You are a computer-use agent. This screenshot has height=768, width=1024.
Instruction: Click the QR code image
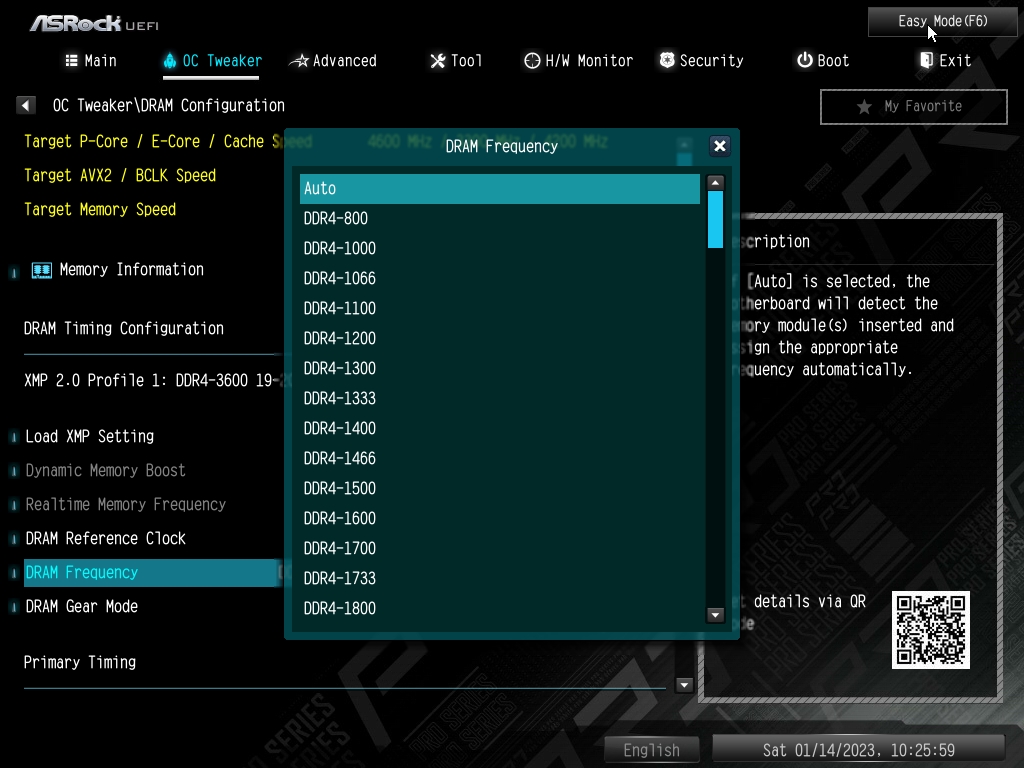tap(931, 630)
